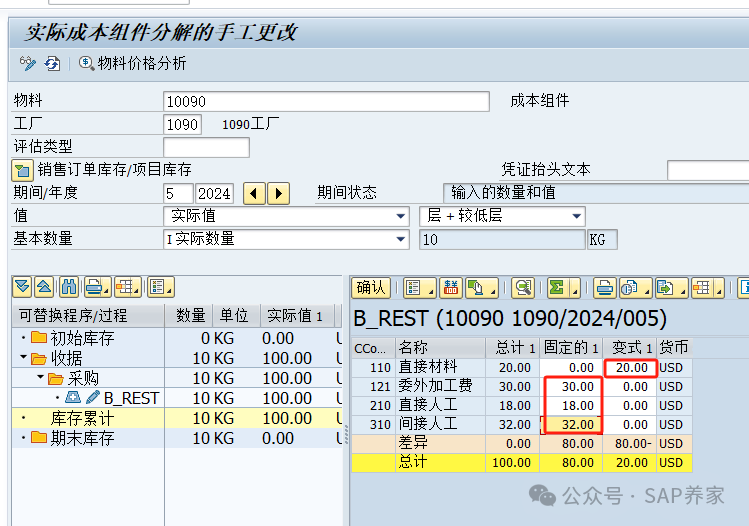Image resolution: width=749 pixels, height=526 pixels.
Task: Open the left print icon dropdown arrow
Action: (107, 290)
